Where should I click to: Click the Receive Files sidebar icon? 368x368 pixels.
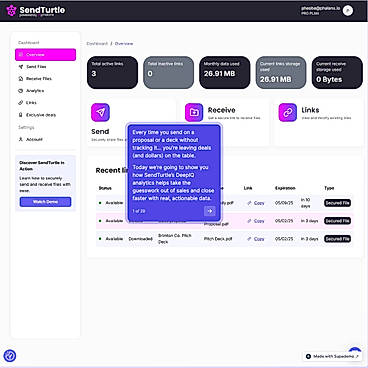point(21,79)
